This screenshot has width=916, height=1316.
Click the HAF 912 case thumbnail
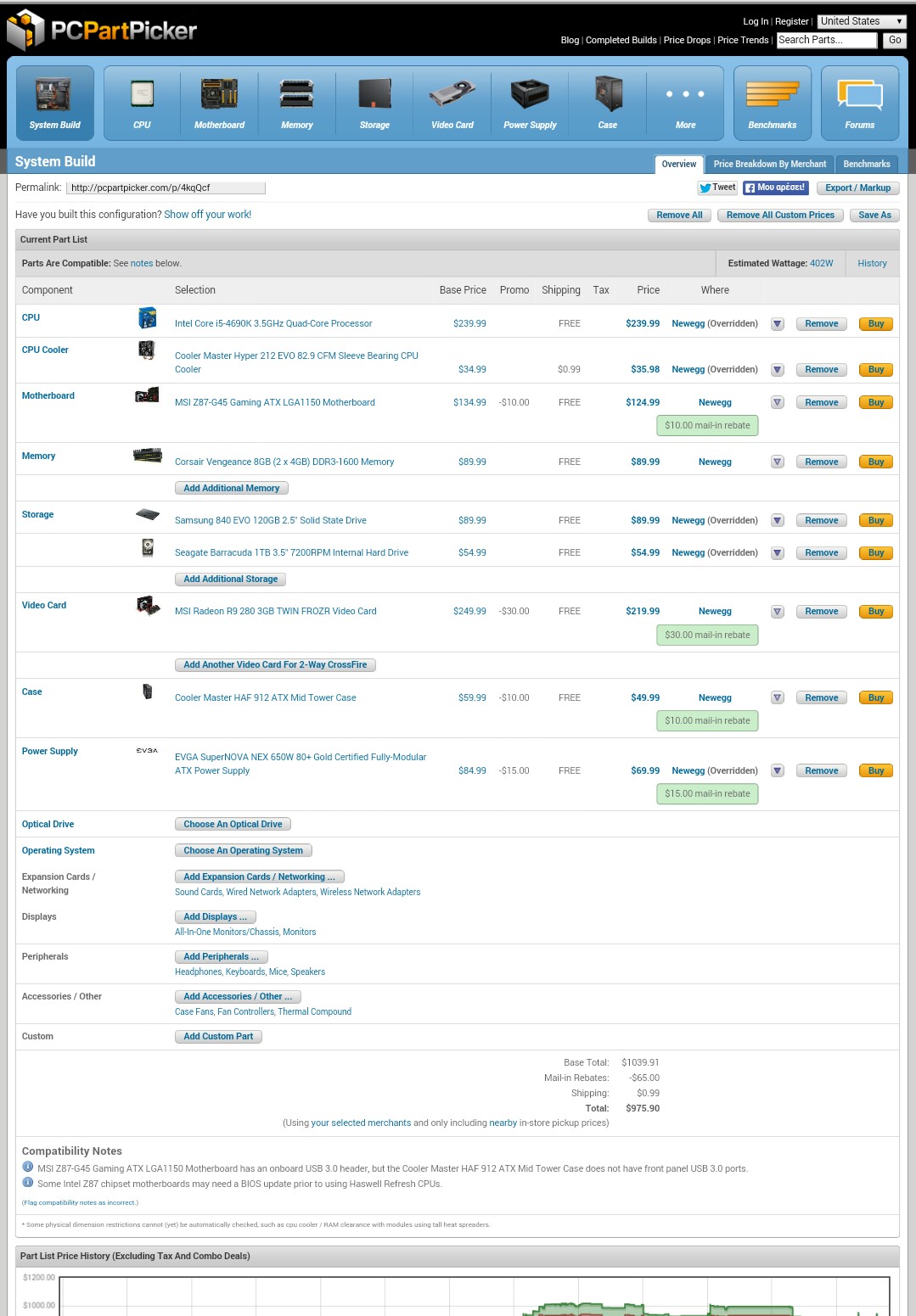[148, 692]
